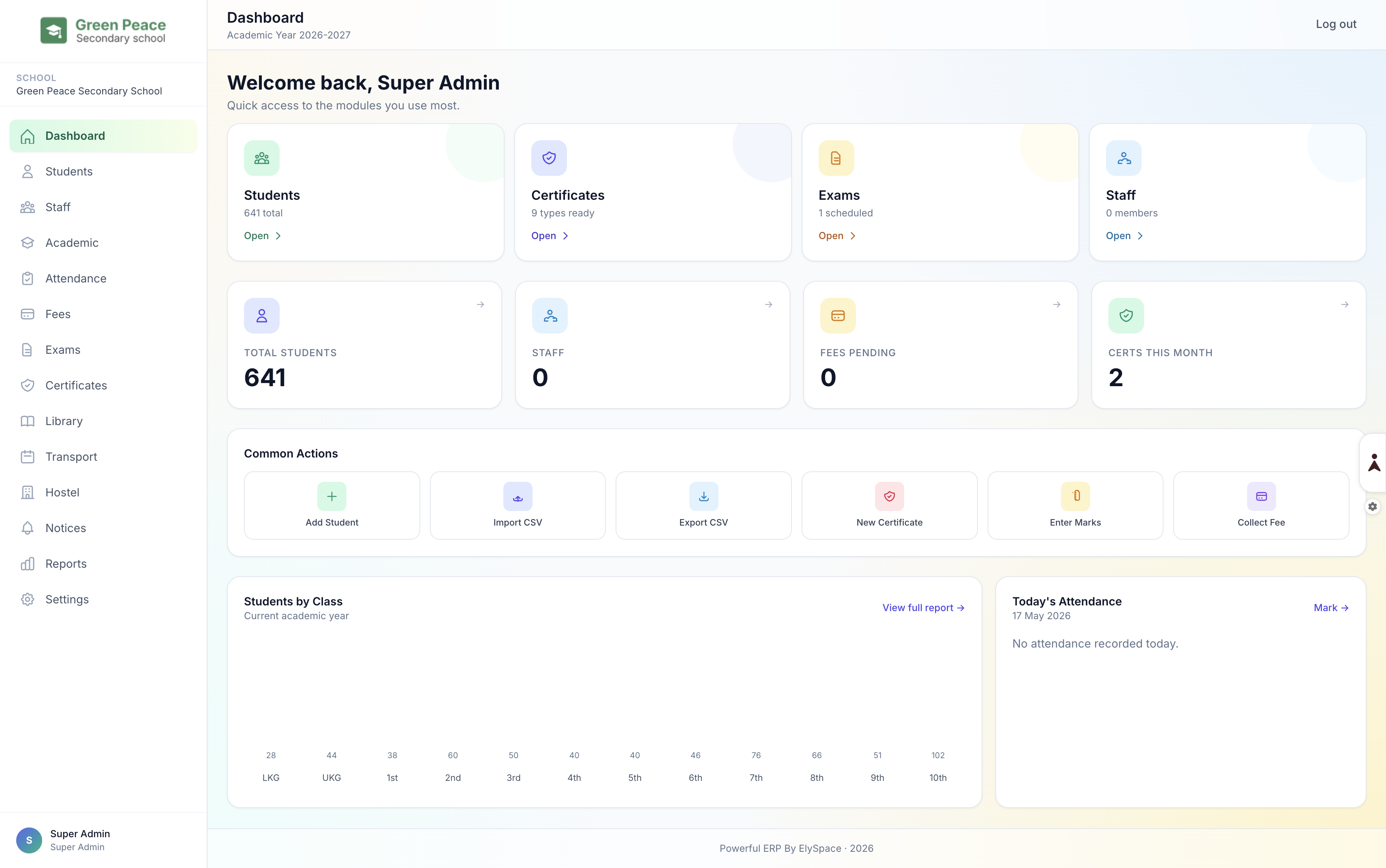Click the Mark attendance link

point(1331,607)
